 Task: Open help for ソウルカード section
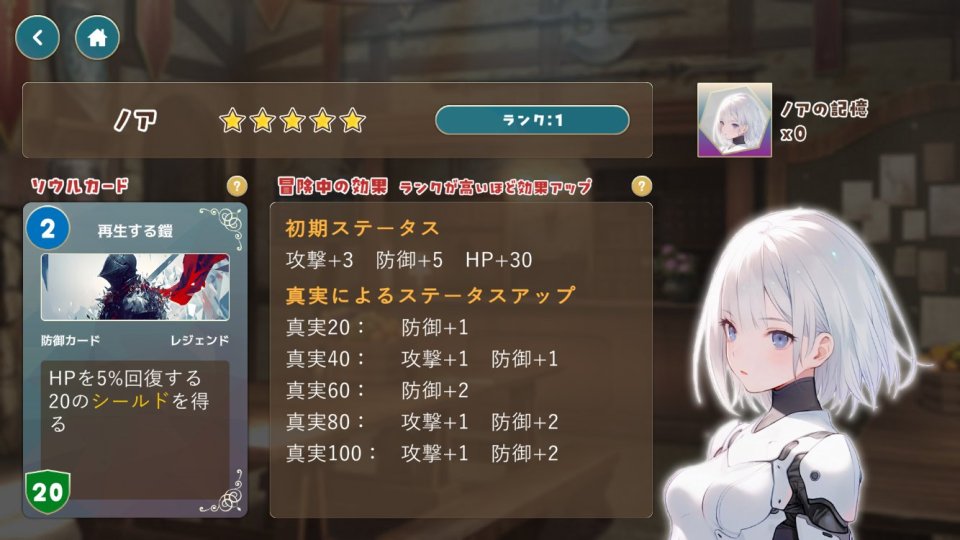pos(237,186)
